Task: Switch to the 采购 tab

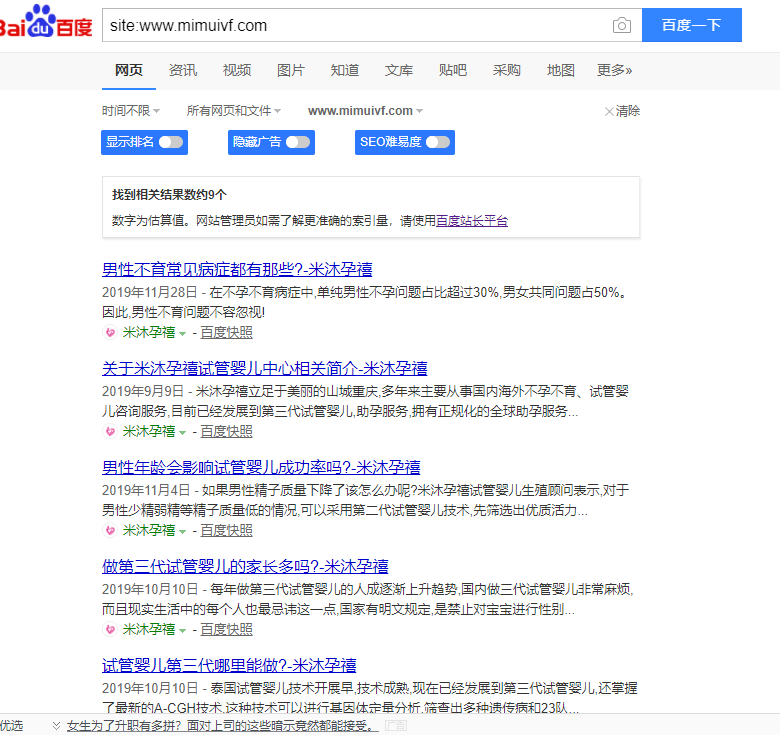Action: point(506,70)
